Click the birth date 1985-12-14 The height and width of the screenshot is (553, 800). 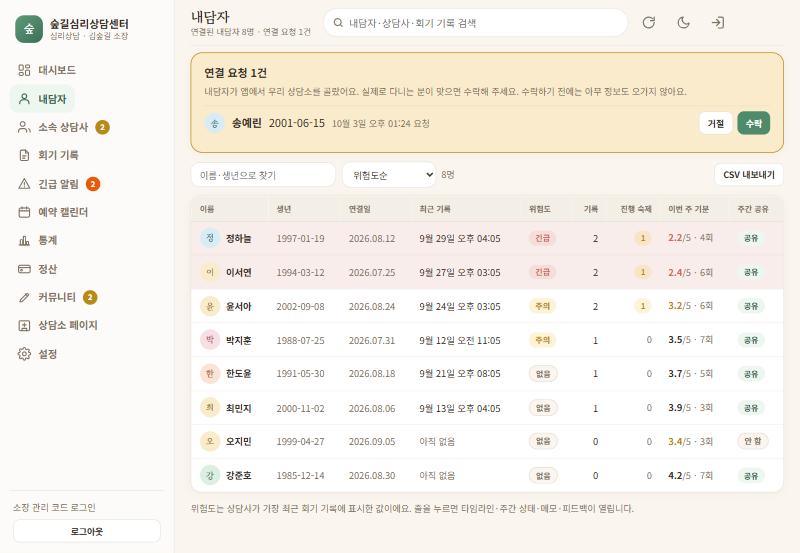[x=301, y=475]
